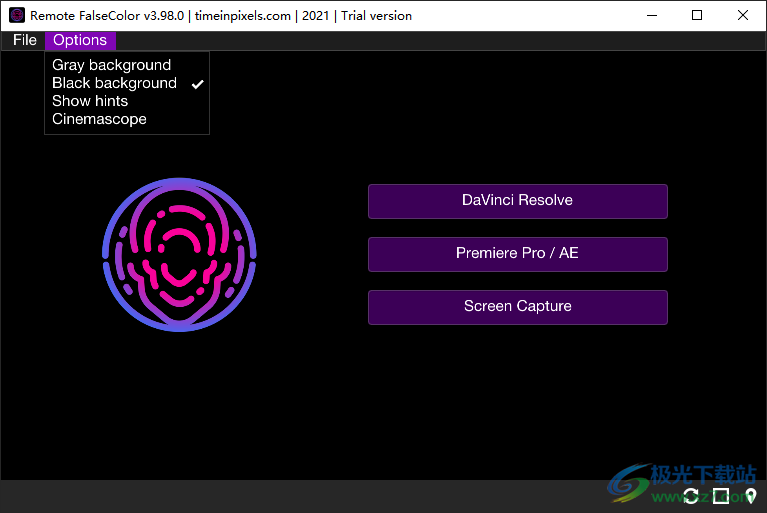The width and height of the screenshot is (767, 513).
Task: Click the FalseColor app icon in the title bar
Action: click(17, 15)
